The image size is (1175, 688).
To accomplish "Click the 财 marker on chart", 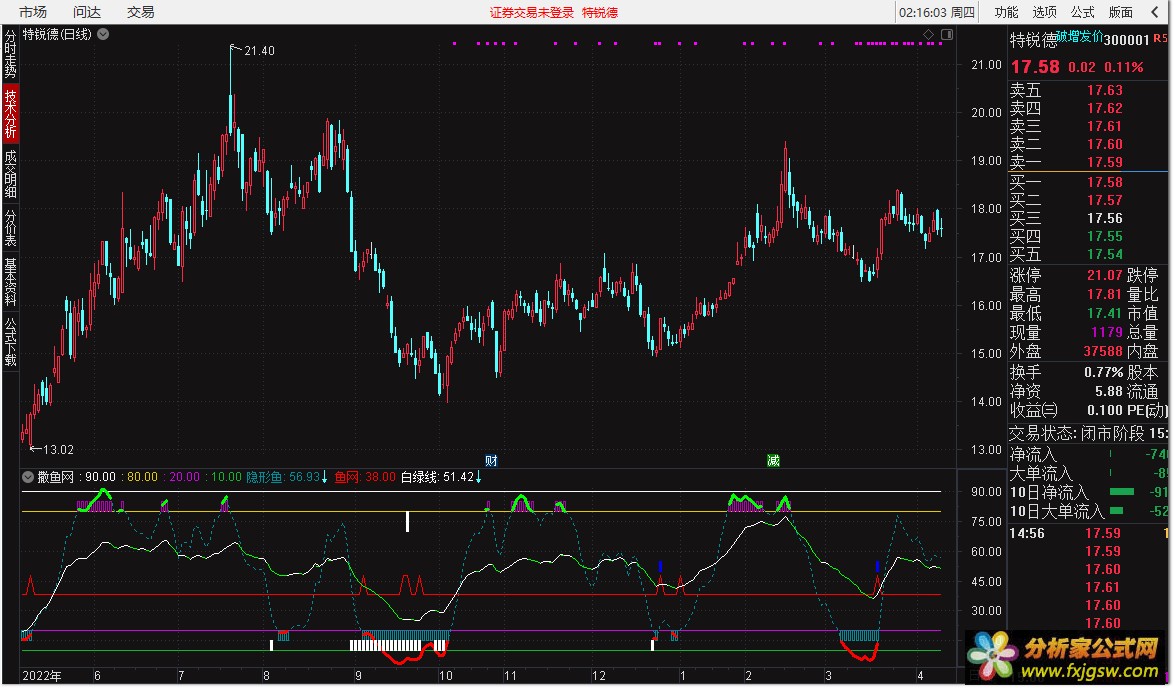I will [x=491, y=460].
